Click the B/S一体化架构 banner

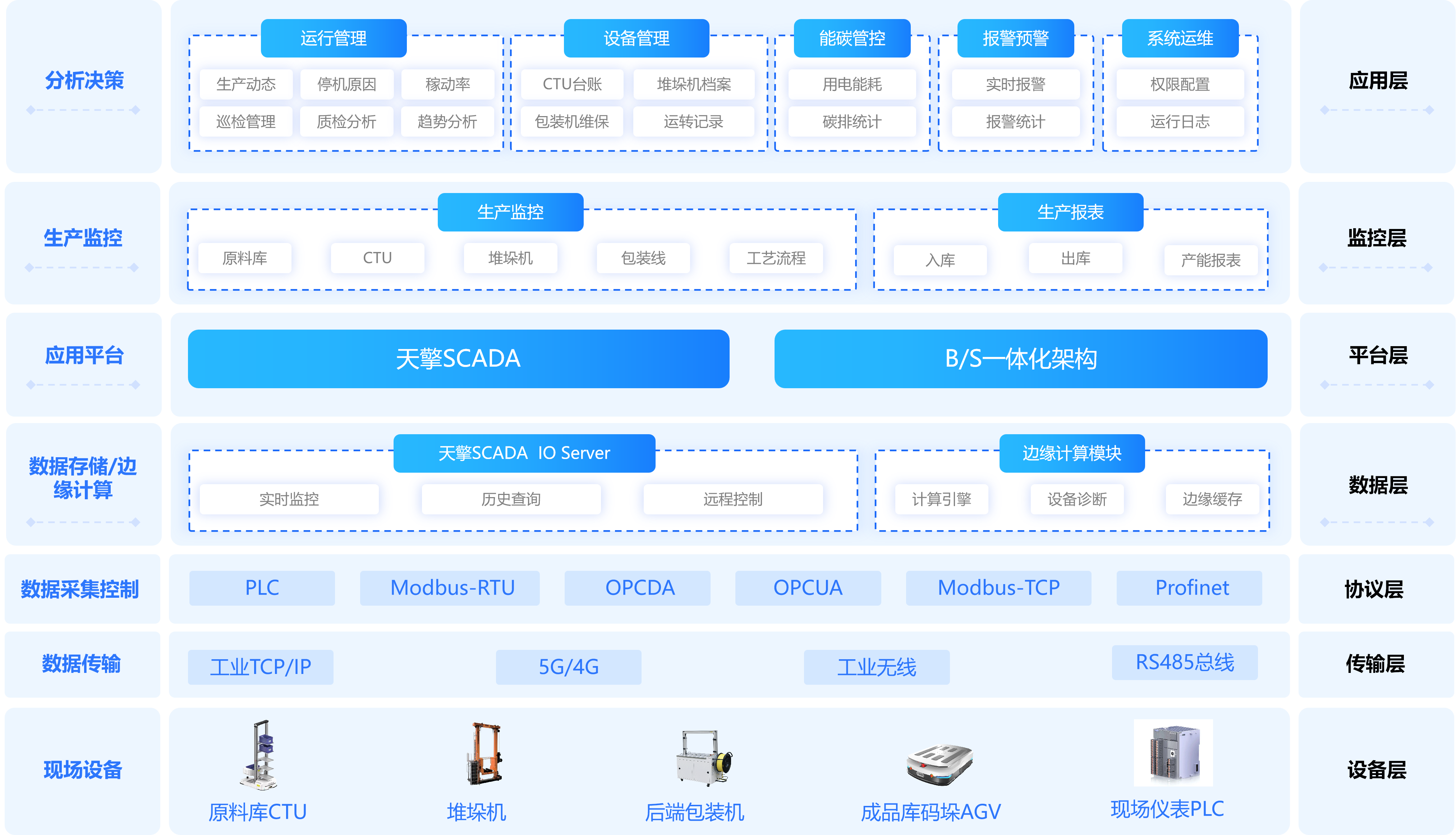point(1021,359)
